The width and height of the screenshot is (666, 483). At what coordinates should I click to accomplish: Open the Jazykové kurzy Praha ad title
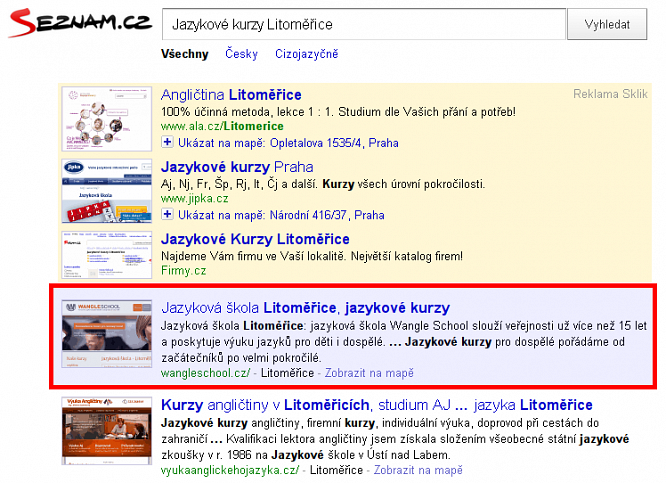point(237,167)
